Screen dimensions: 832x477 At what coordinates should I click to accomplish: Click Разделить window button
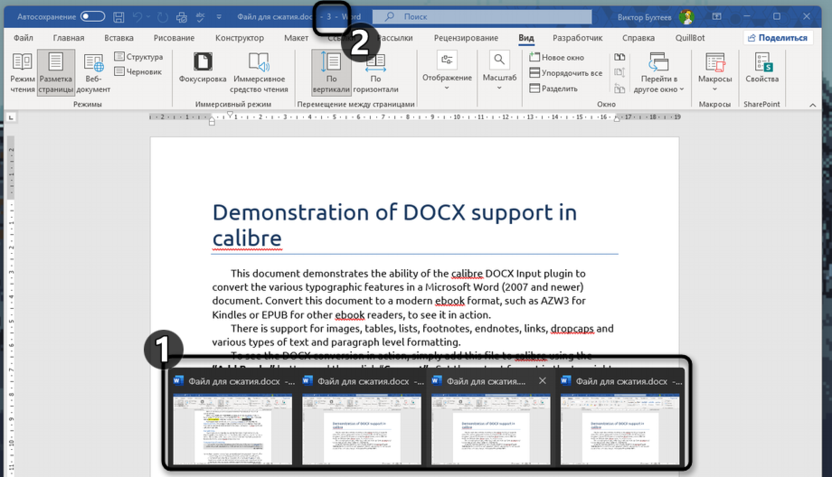(553, 89)
